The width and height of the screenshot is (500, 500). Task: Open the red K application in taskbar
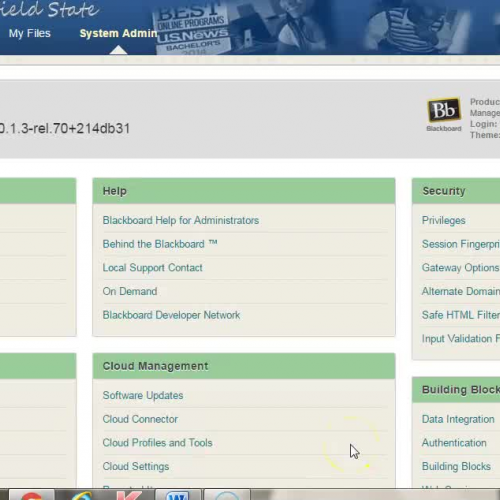coord(129,495)
